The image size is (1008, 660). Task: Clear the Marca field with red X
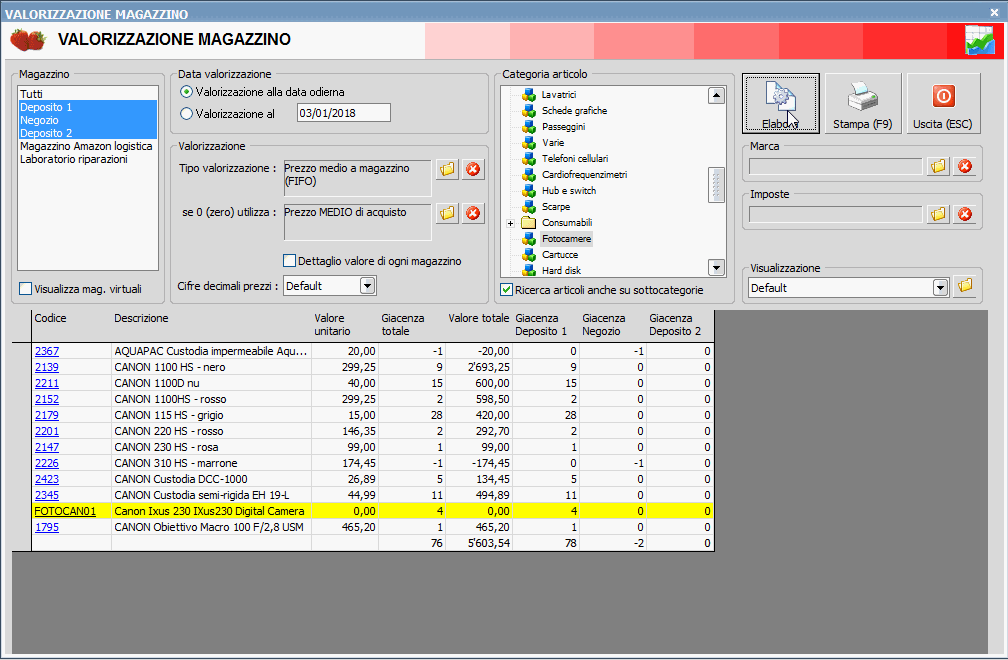(965, 166)
